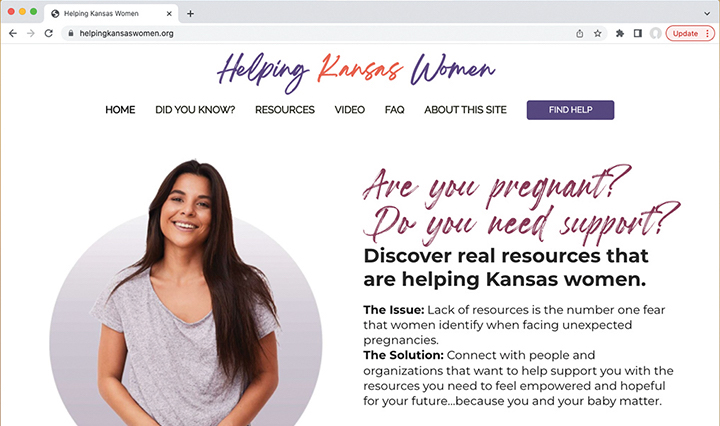Bookmark this page with the star icon

point(597,34)
